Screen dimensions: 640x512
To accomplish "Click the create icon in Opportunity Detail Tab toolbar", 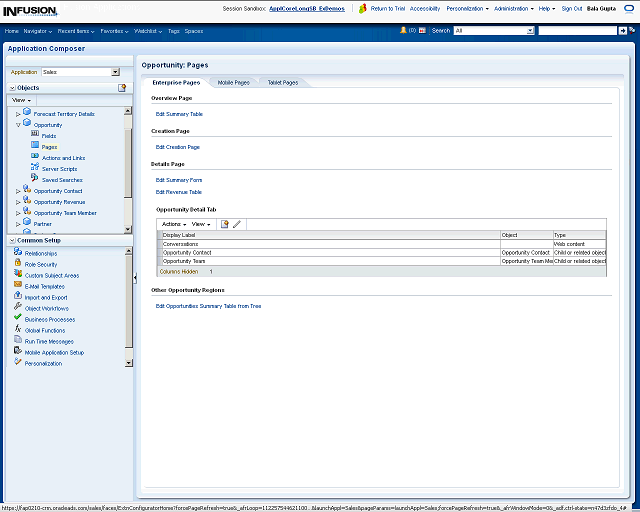I will 225,224.
